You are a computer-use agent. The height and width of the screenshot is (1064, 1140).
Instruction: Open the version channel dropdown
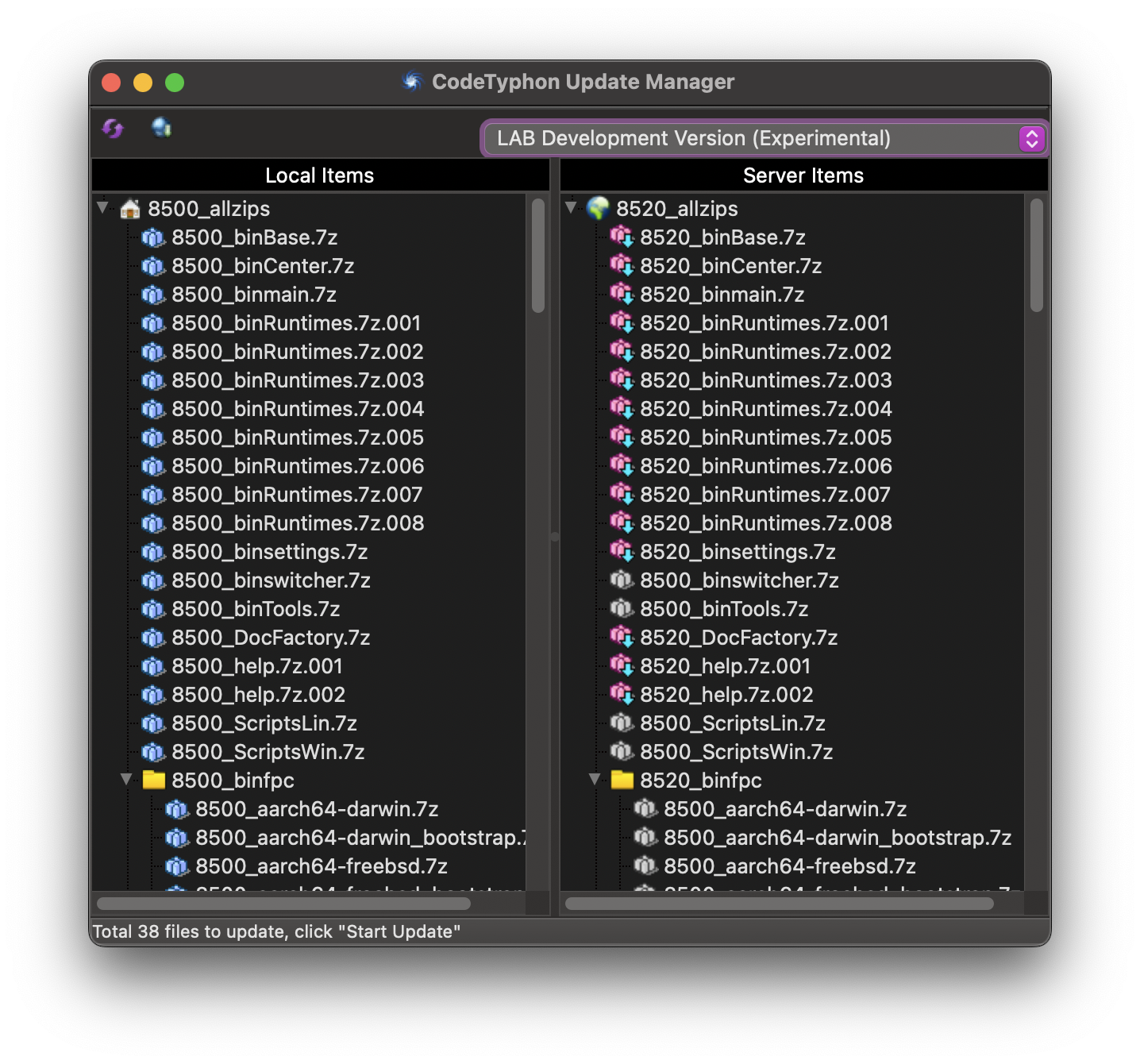765,139
